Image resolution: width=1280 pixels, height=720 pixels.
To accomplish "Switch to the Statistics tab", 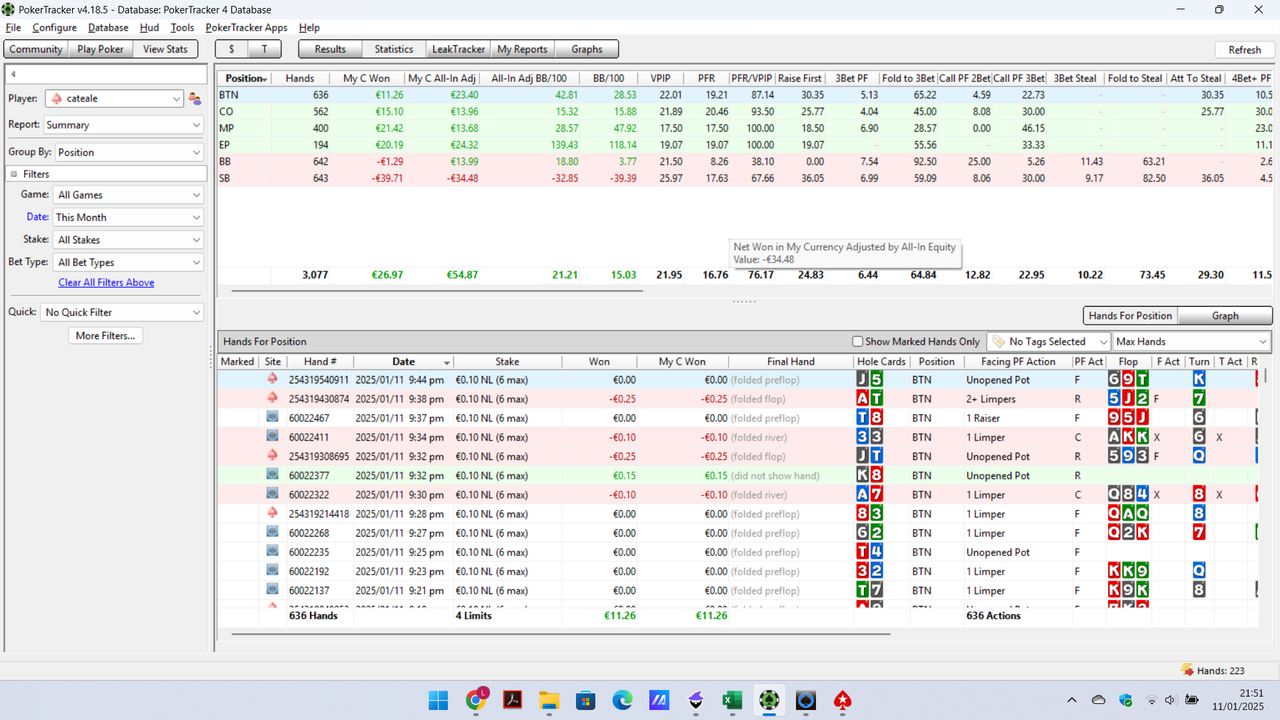I will pyautogui.click(x=394, y=49).
